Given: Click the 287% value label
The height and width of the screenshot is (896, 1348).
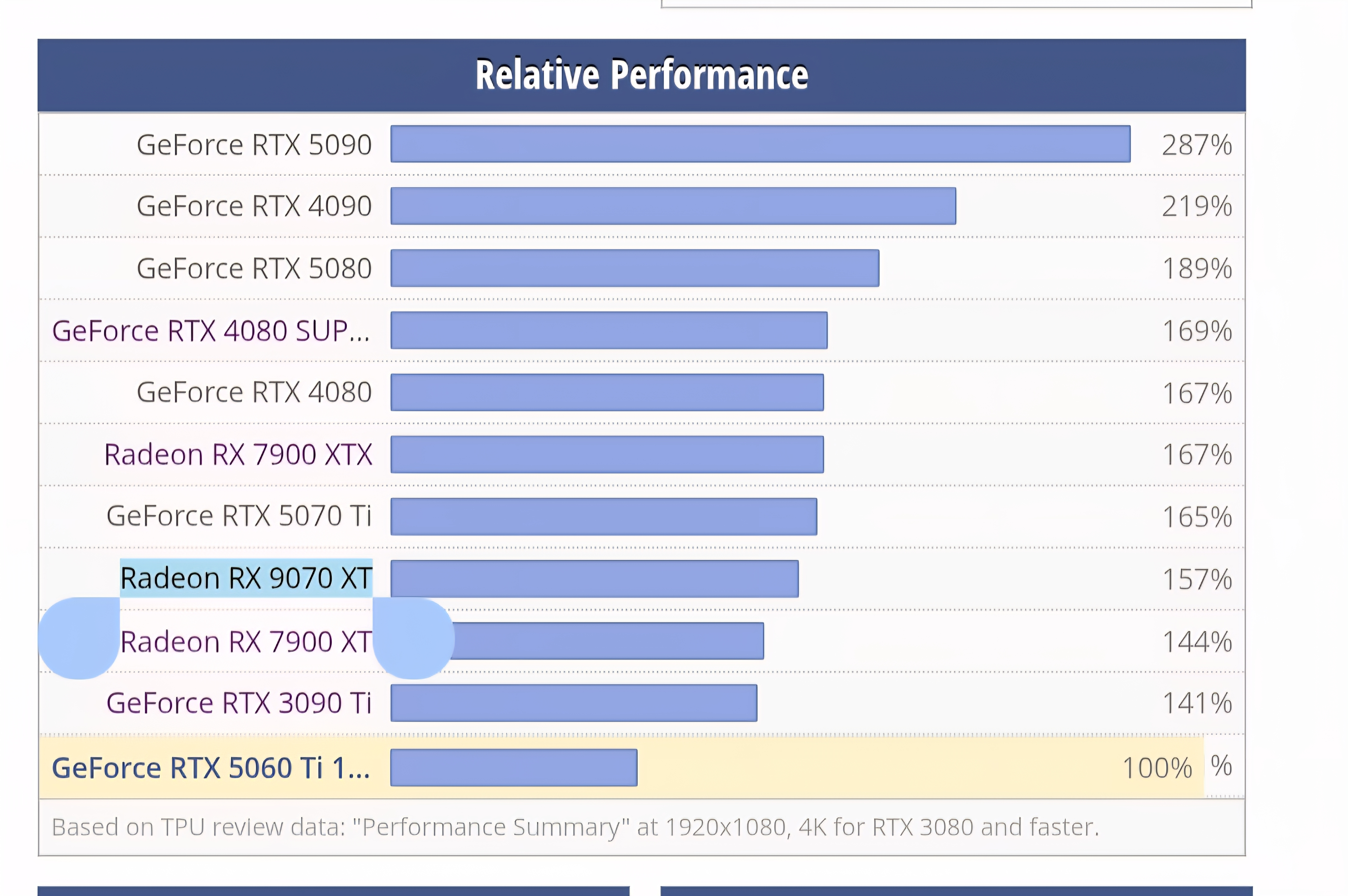Looking at the screenshot, I should point(1197,145).
